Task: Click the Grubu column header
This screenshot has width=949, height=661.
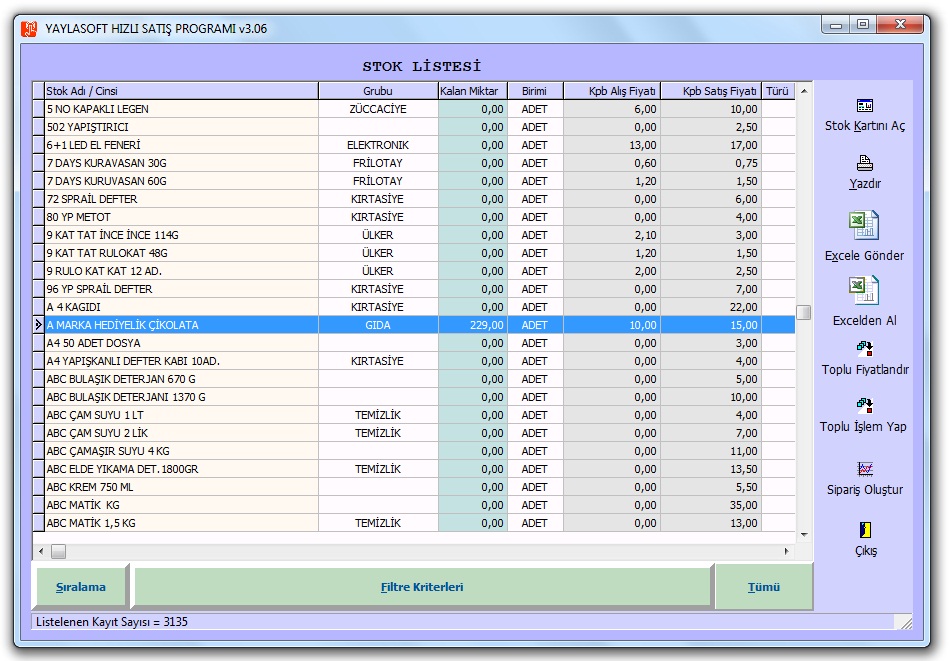Action: click(378, 91)
